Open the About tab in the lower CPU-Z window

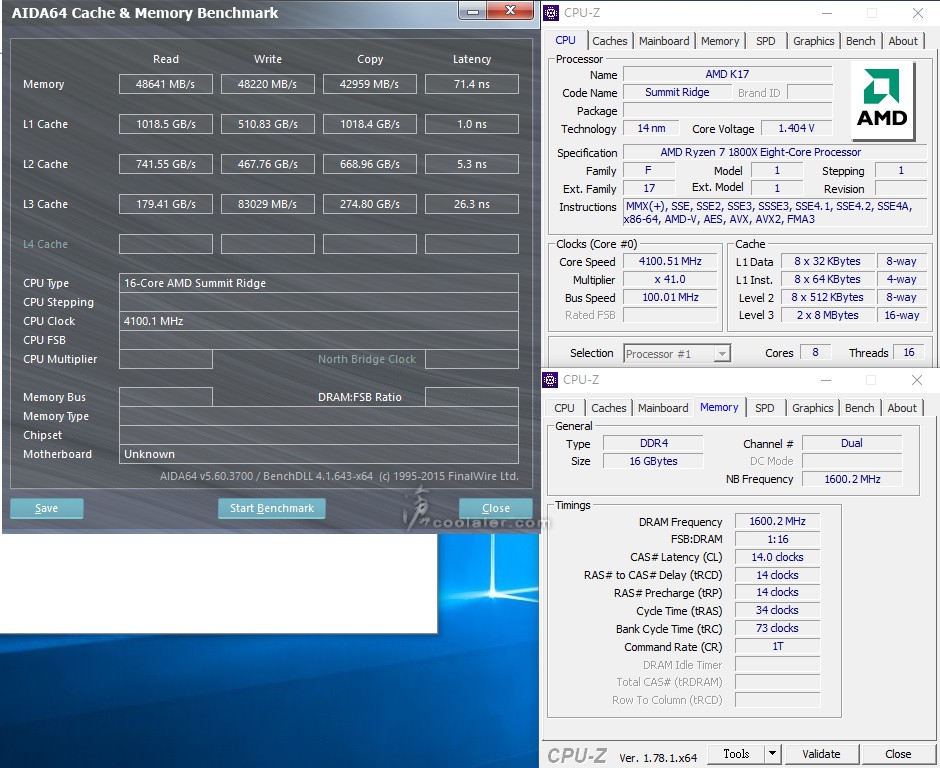(x=902, y=408)
